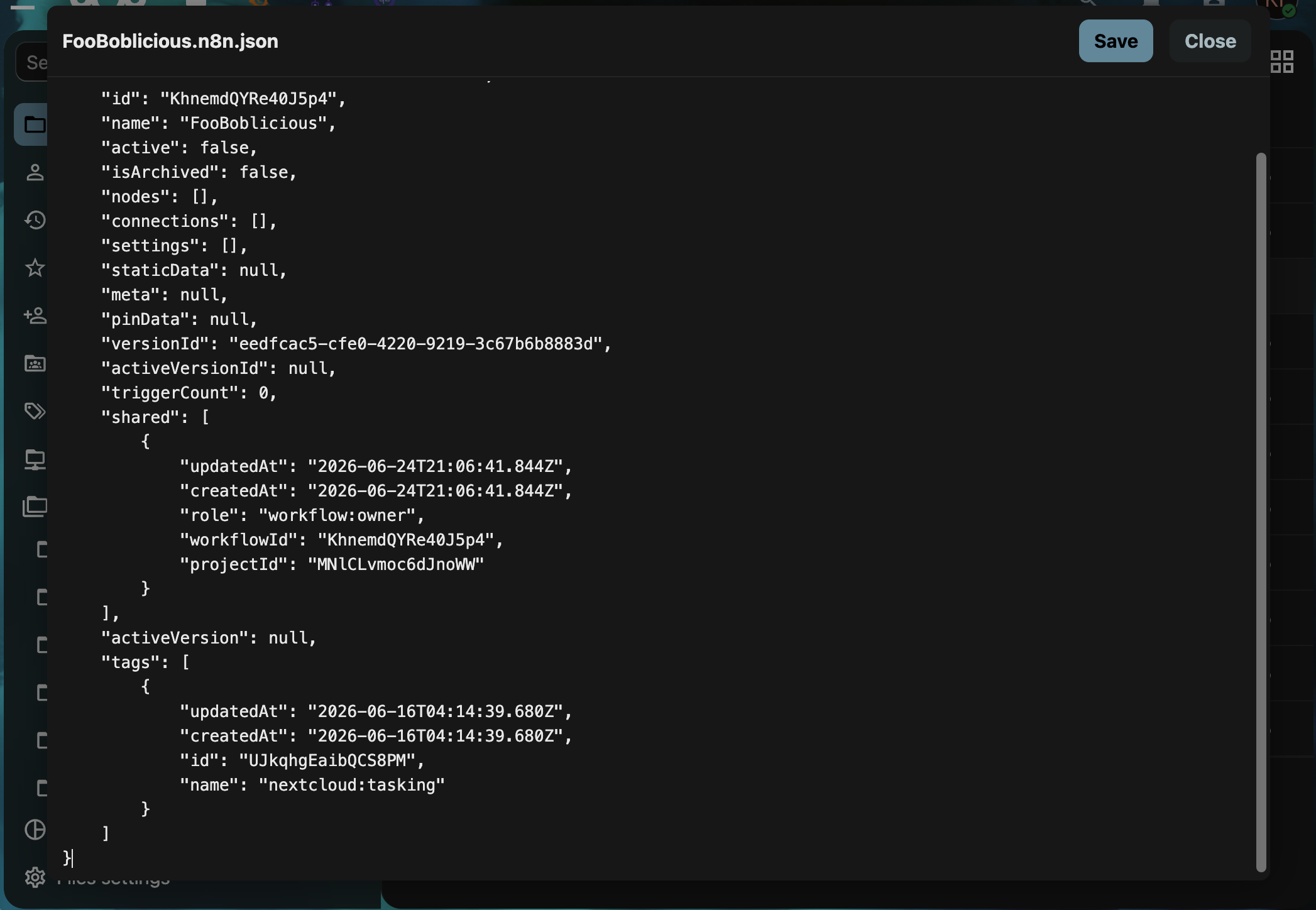Click the "activeVersion": null line

coord(209,638)
